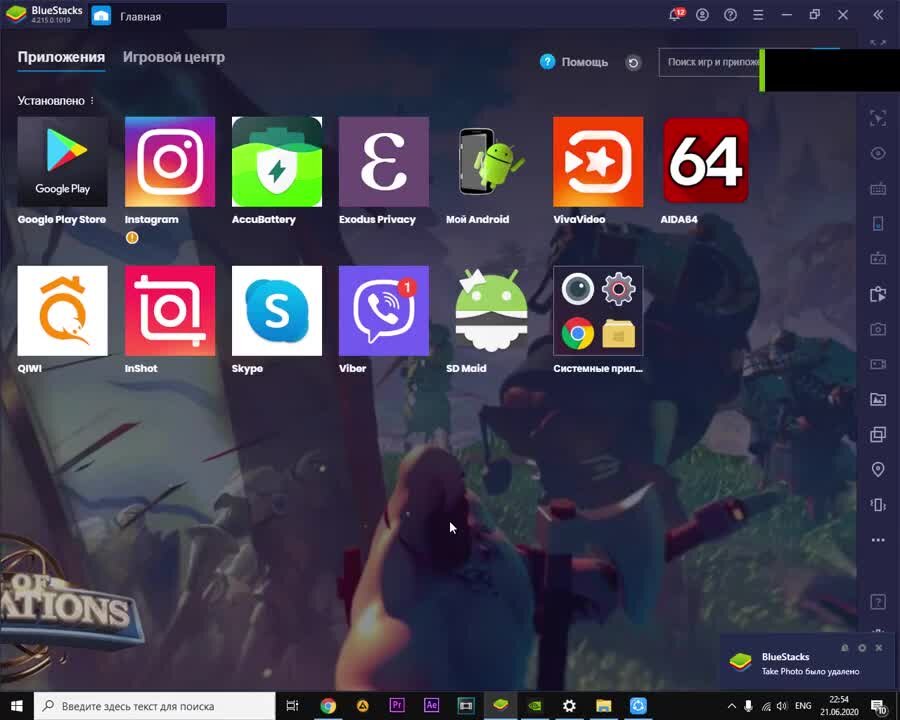
Task: Launch the Instagram app
Action: coord(170,162)
